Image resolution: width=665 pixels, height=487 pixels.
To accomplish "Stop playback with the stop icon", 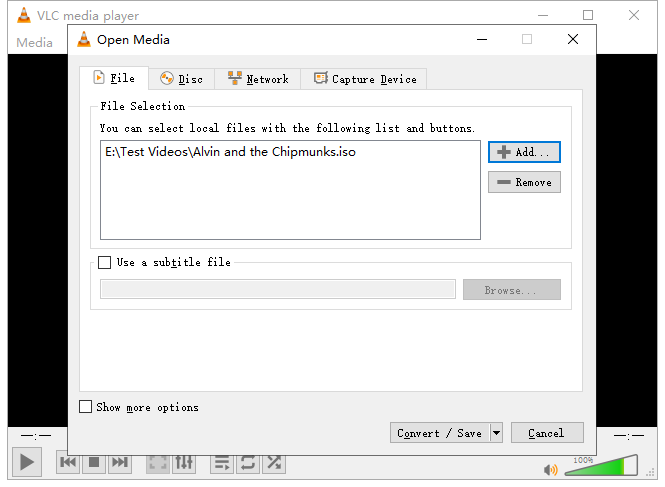I will coord(94,462).
